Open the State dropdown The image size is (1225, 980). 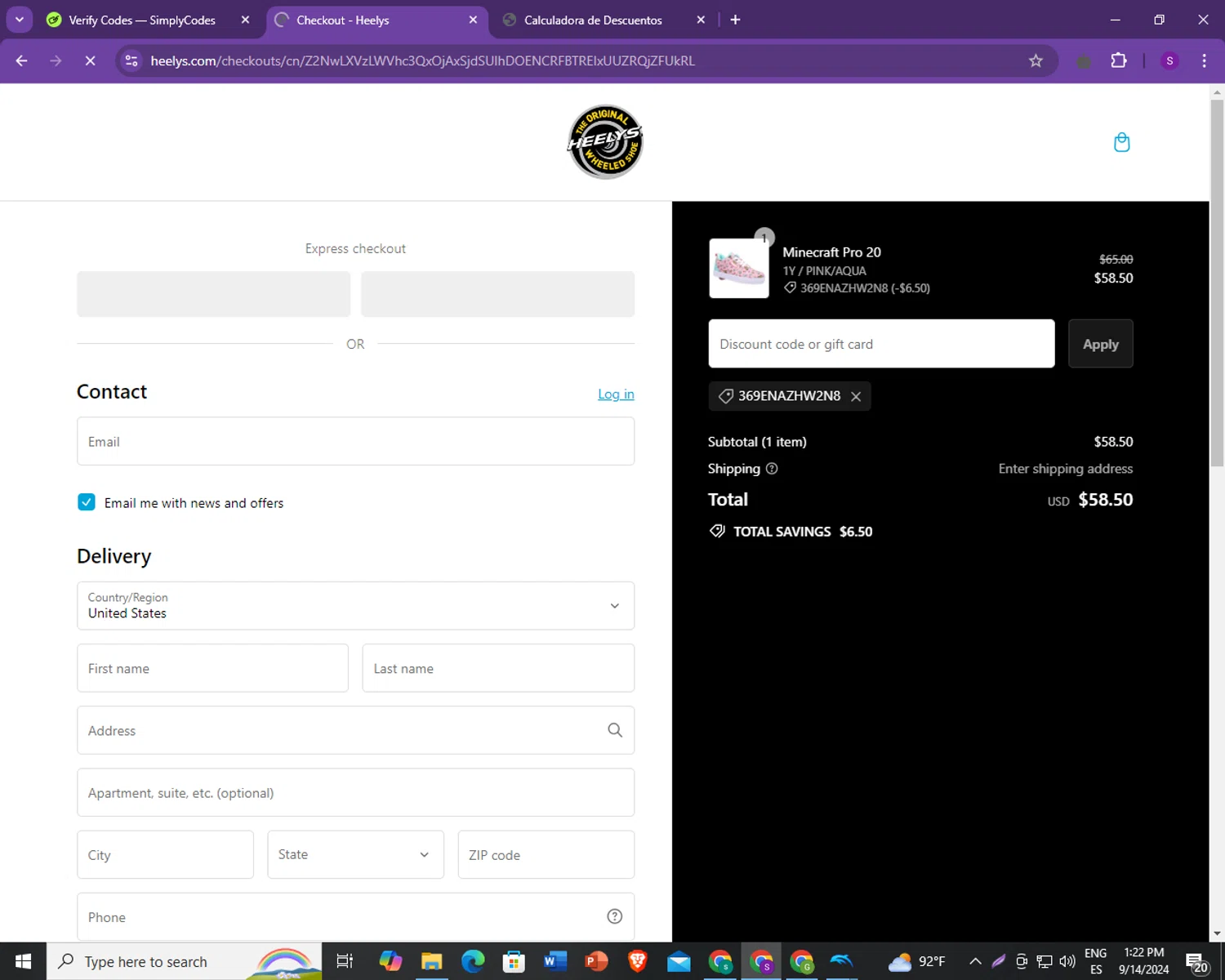pos(355,854)
